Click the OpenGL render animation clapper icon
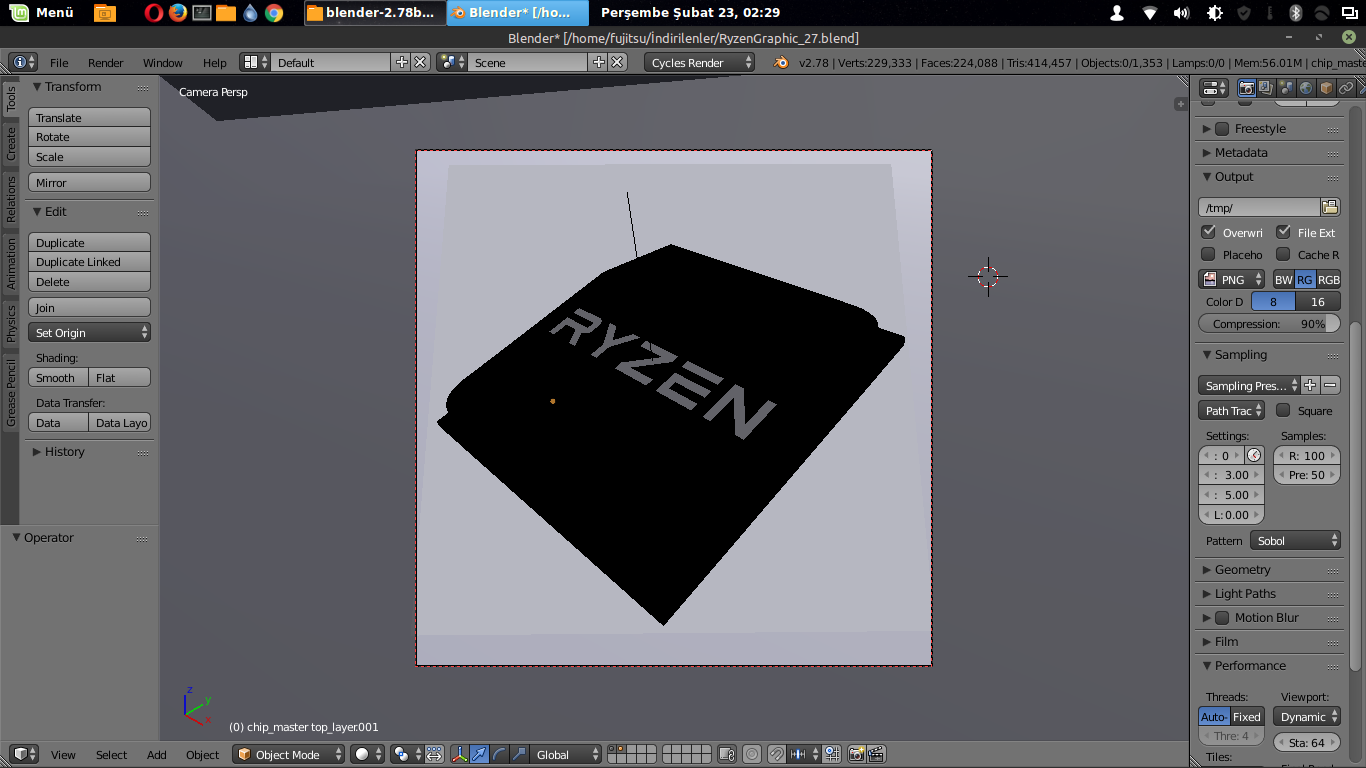The image size is (1366, 768). coord(876,754)
